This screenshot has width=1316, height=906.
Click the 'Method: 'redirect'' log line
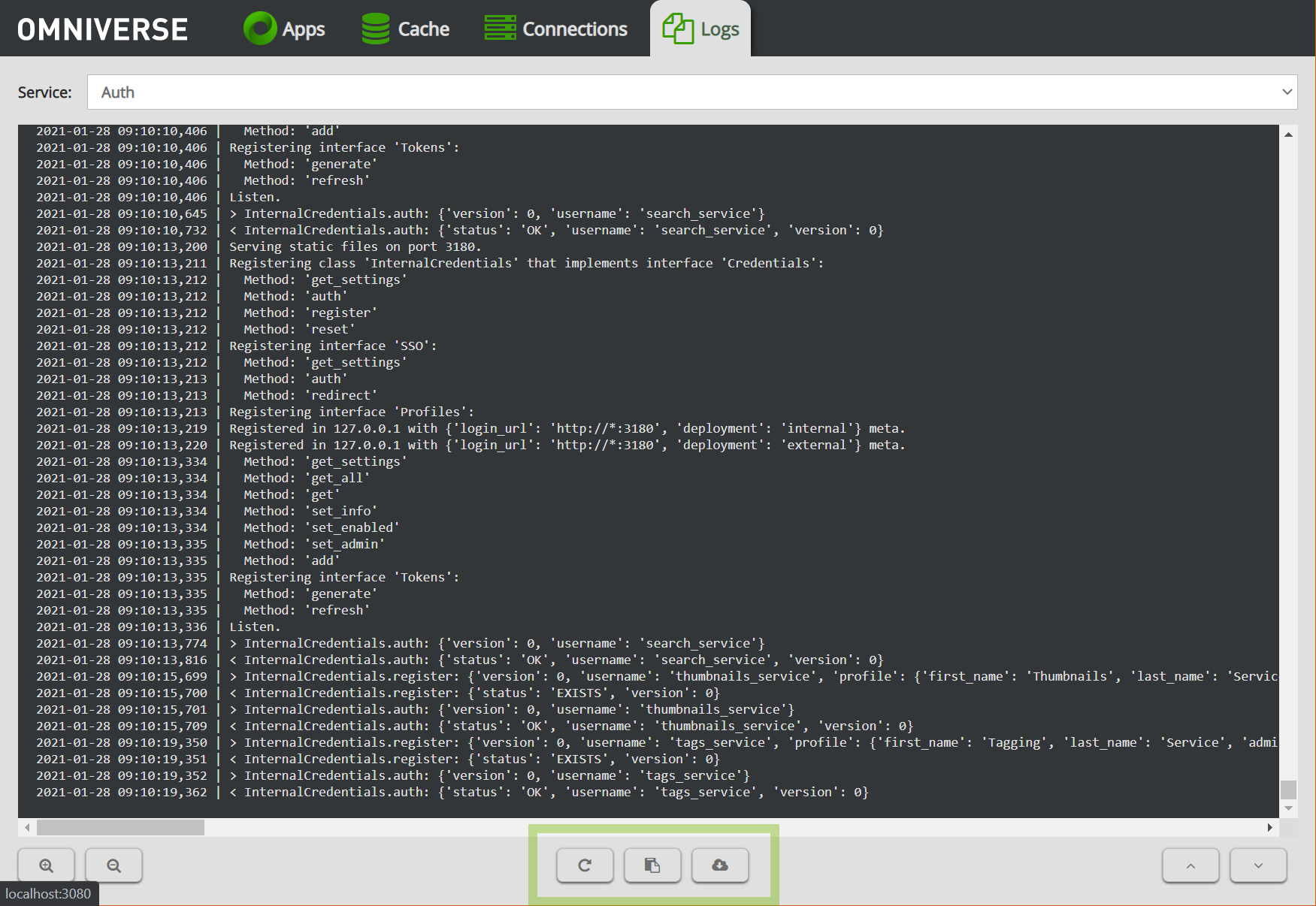click(x=207, y=395)
